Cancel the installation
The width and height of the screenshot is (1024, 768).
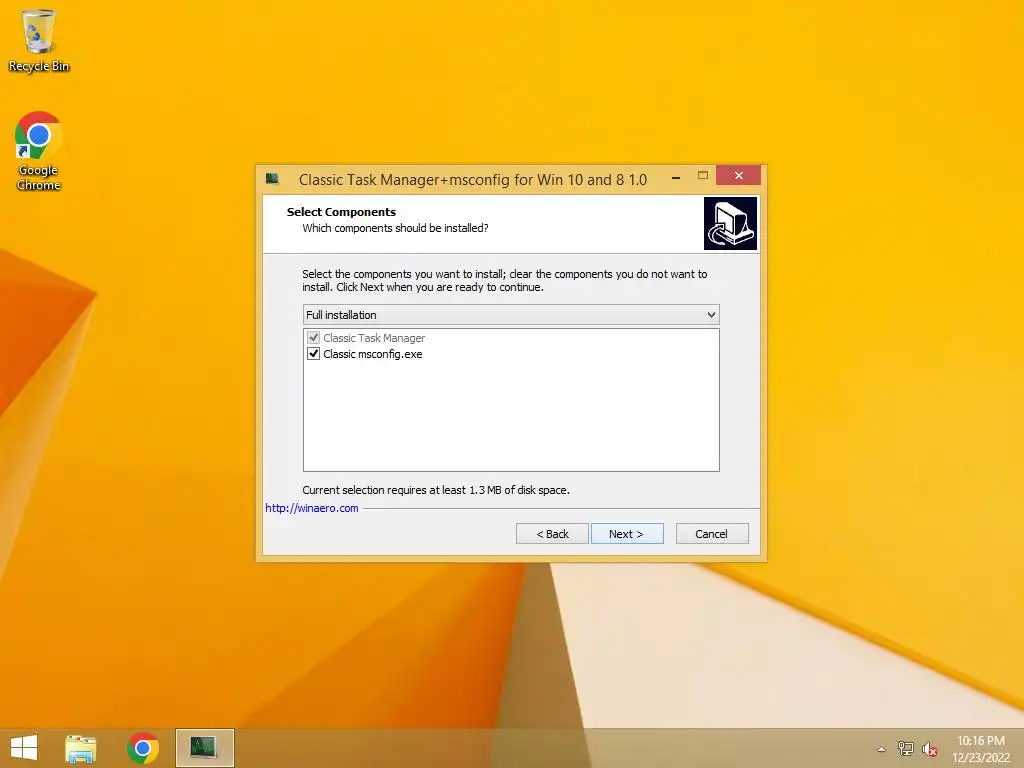tap(712, 534)
